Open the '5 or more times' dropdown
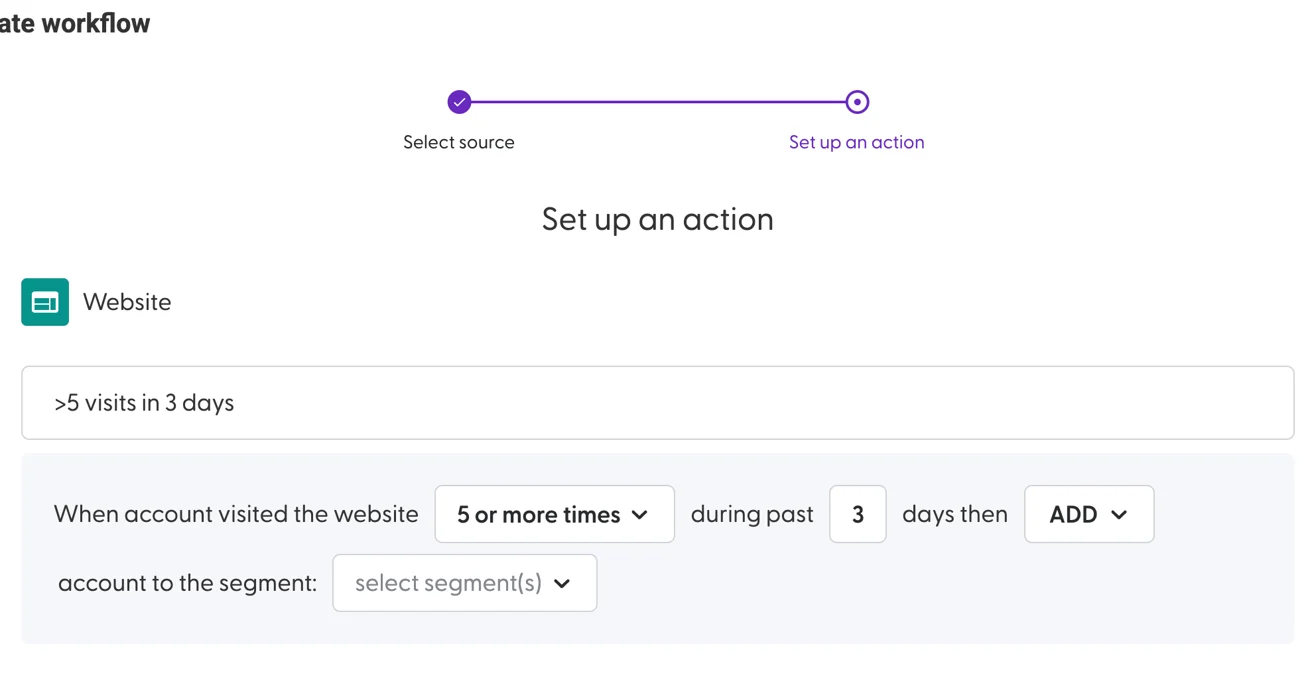The image size is (1312, 673). (555, 514)
